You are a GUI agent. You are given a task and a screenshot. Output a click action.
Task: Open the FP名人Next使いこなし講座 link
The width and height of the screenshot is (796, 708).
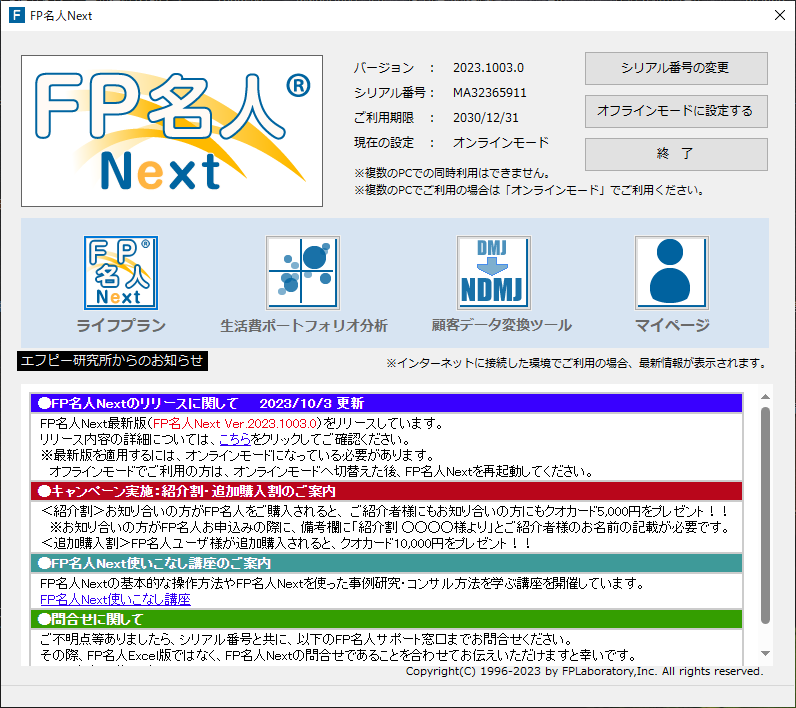[115, 599]
